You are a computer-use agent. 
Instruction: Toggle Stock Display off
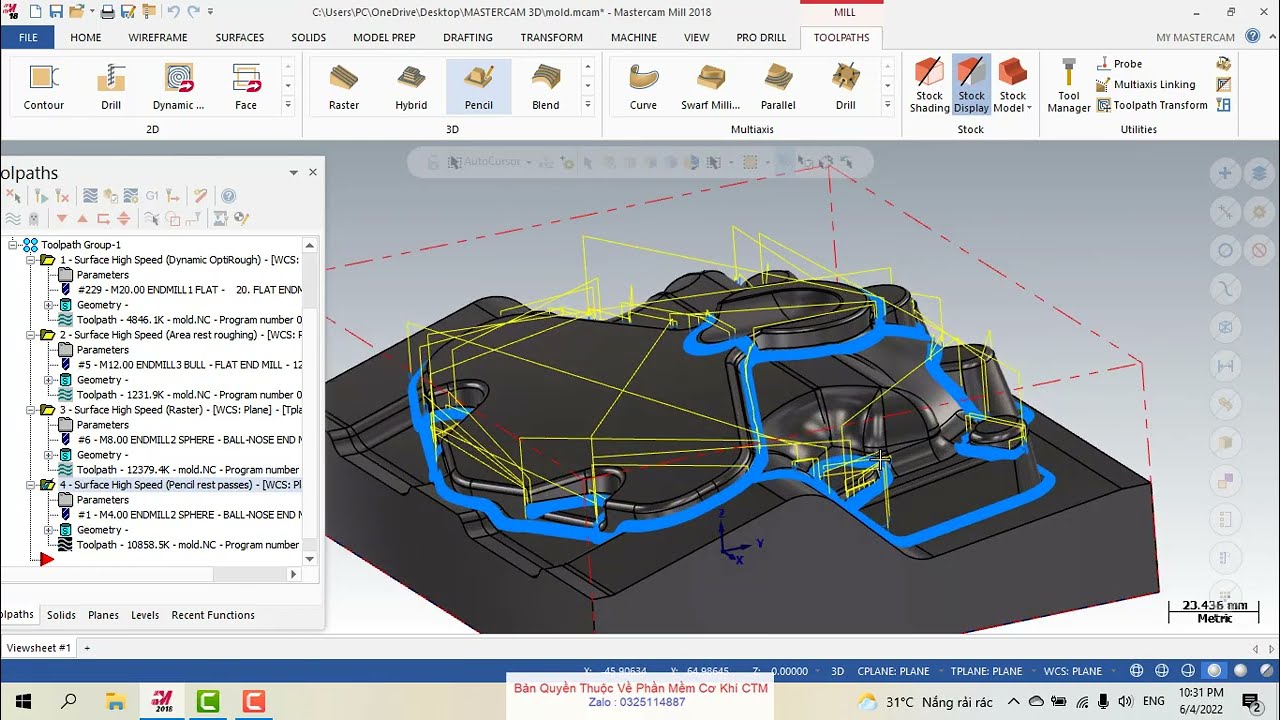971,85
